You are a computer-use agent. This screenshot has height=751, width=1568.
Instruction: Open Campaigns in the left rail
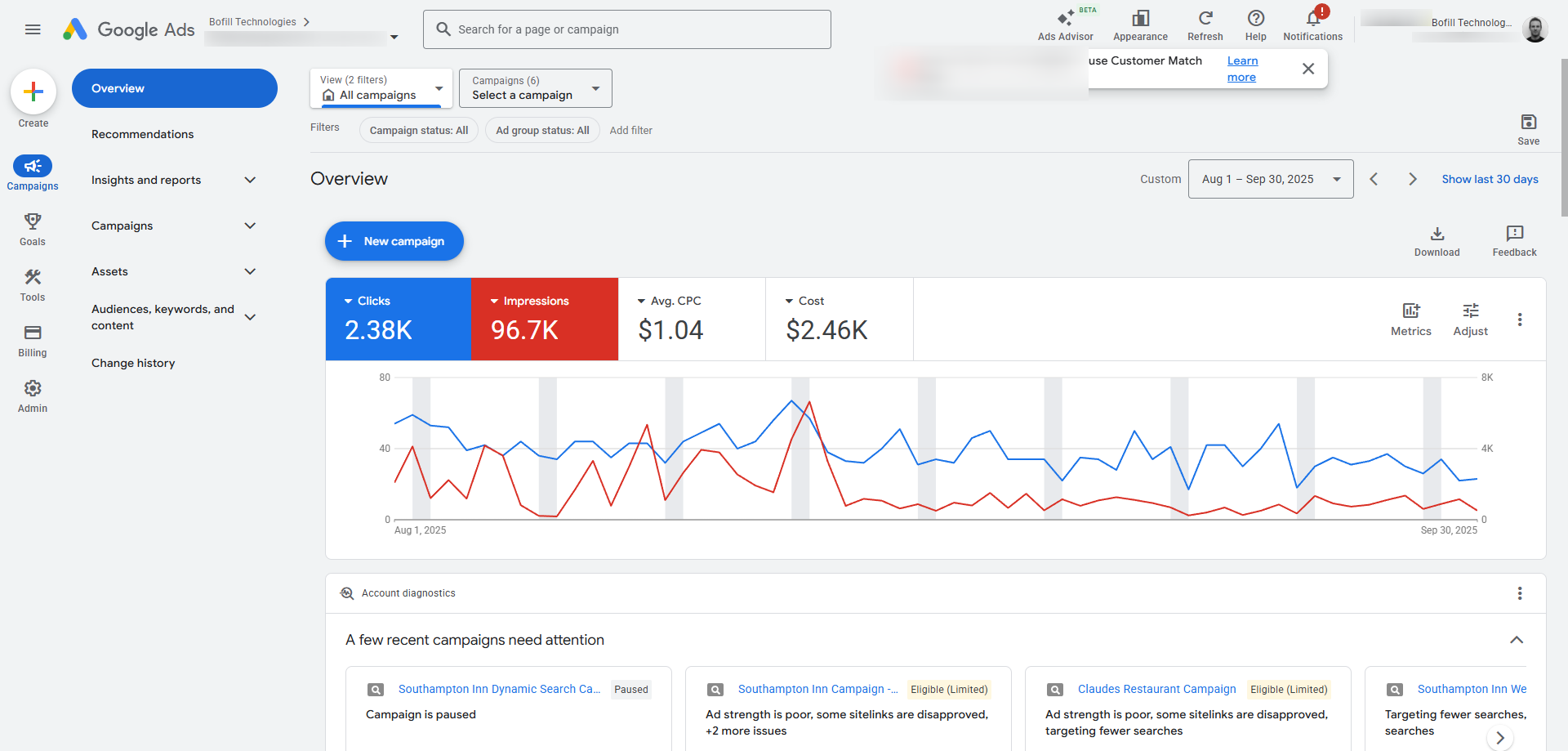coord(33,173)
